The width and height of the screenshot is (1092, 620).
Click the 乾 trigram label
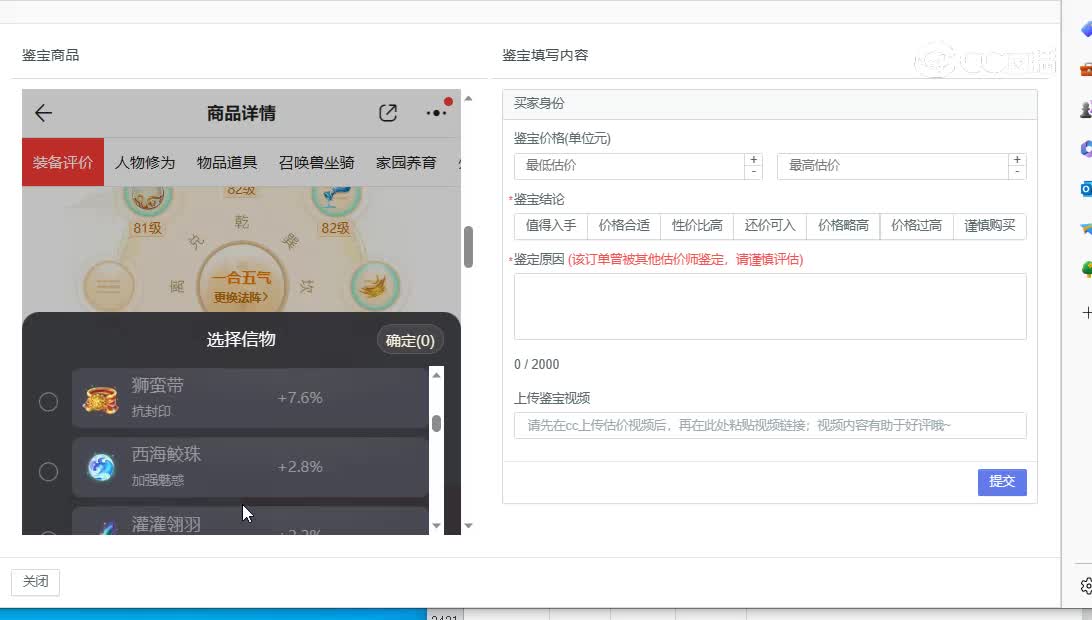tap(242, 222)
